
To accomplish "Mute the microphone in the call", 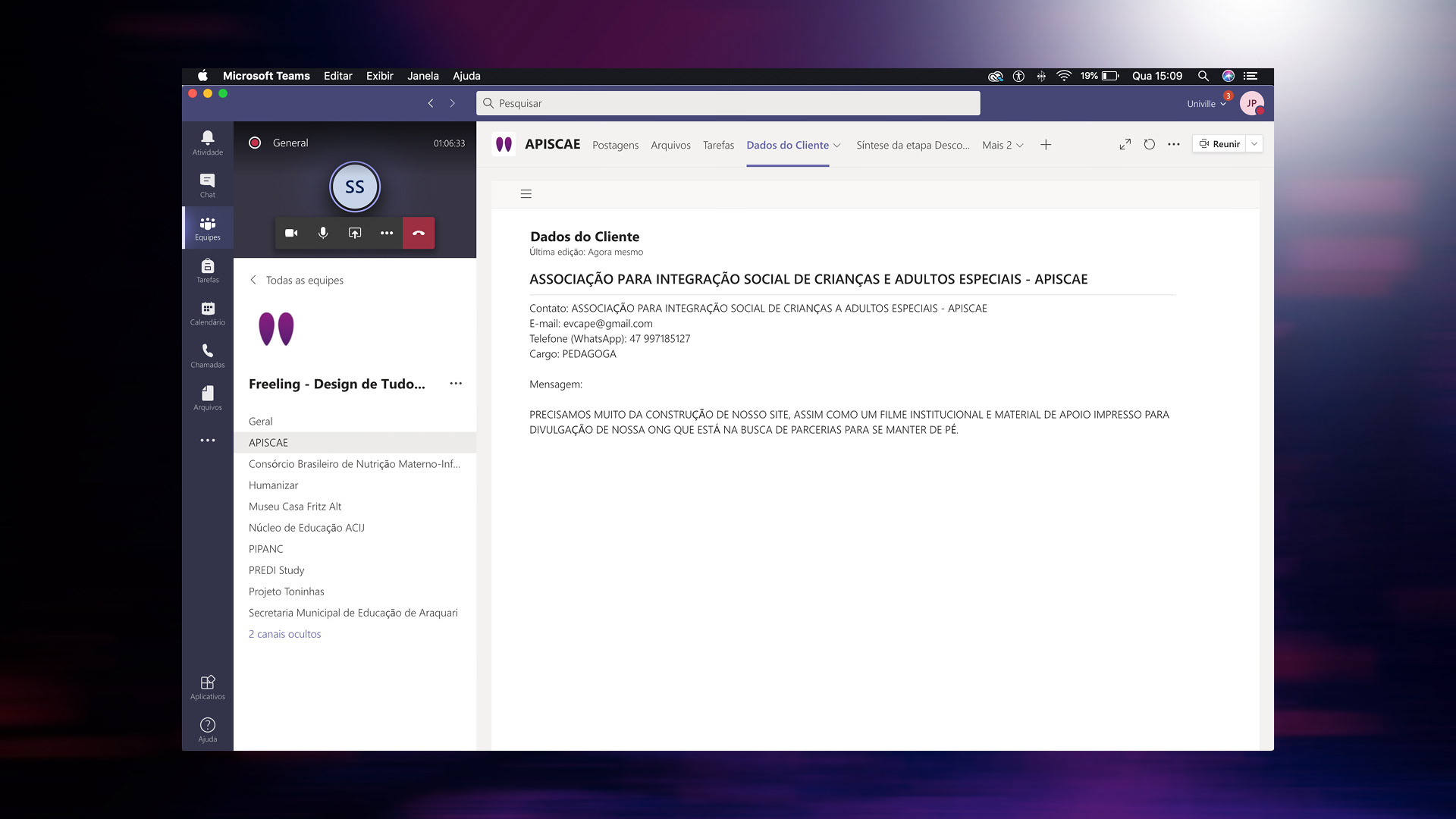I will [x=323, y=233].
